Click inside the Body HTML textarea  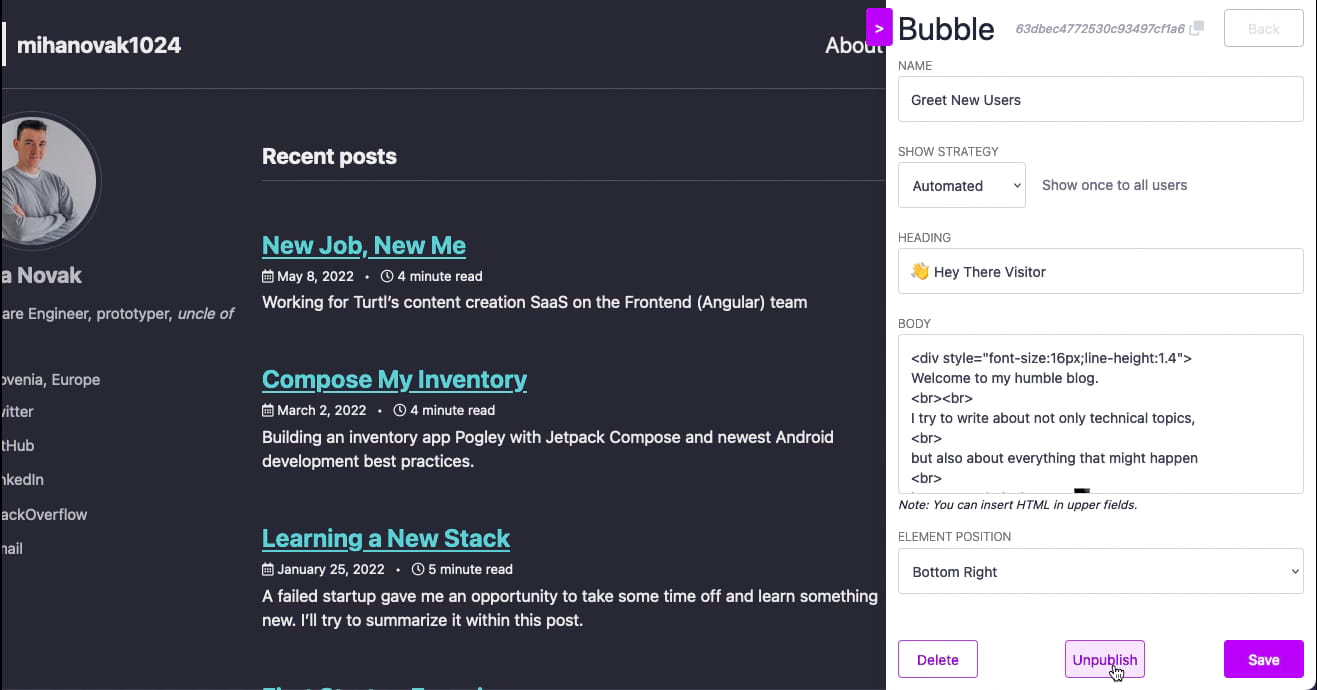(x=1101, y=414)
